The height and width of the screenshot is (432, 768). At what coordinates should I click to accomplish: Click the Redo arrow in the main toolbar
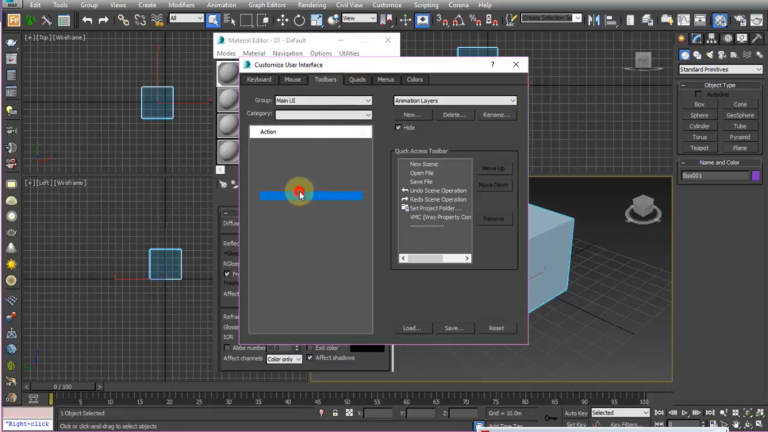click(103, 20)
